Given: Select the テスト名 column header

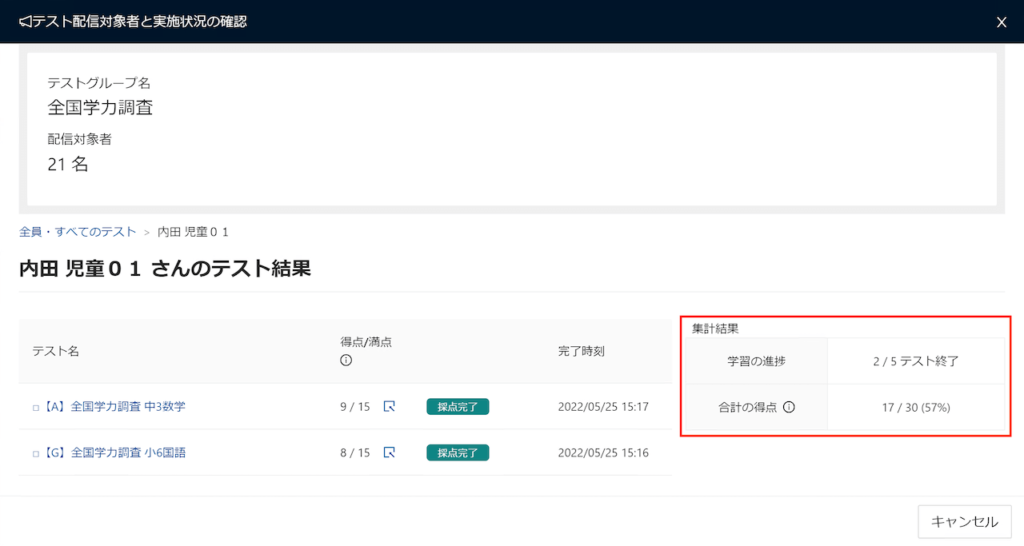Looking at the screenshot, I should (56, 351).
